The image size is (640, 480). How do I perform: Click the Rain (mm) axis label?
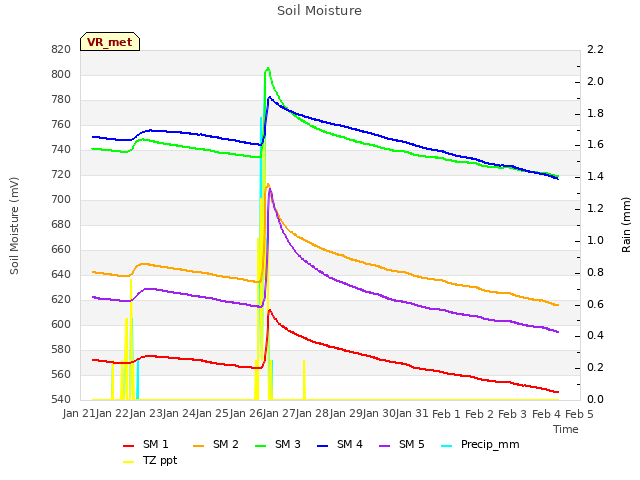tap(626, 225)
